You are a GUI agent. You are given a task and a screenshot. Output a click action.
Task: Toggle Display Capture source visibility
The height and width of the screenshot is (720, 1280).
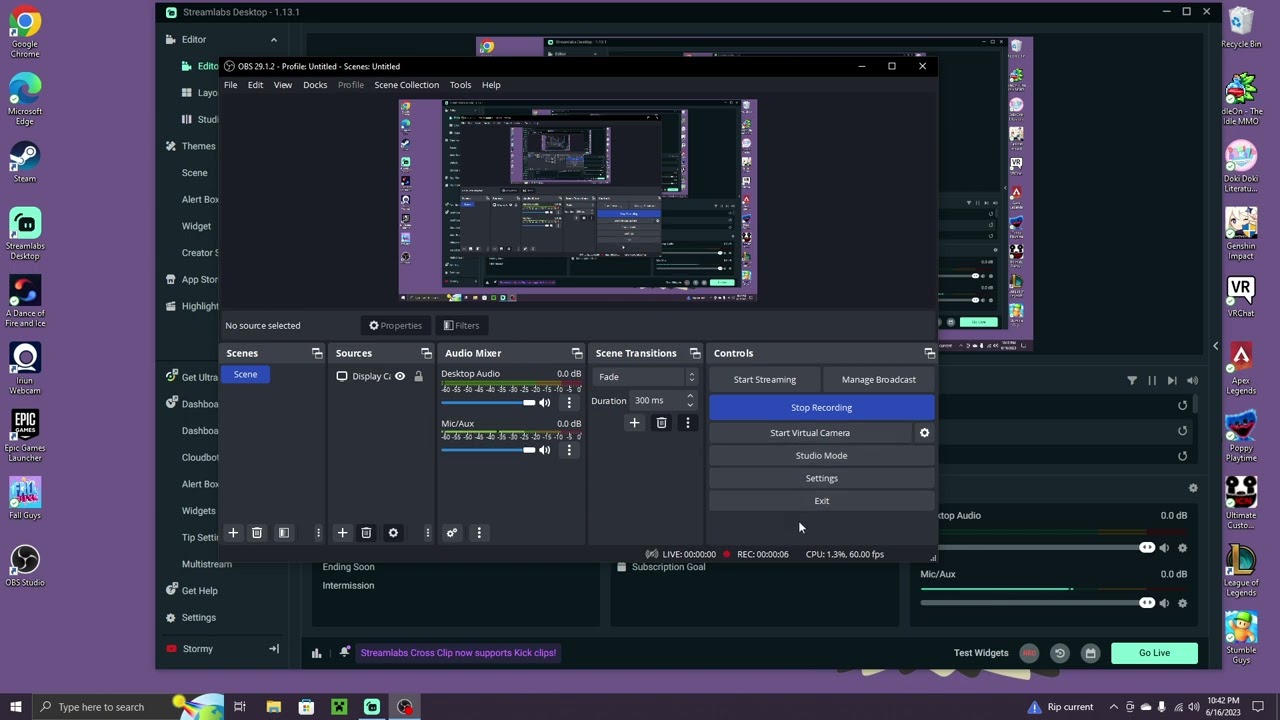[x=400, y=376]
